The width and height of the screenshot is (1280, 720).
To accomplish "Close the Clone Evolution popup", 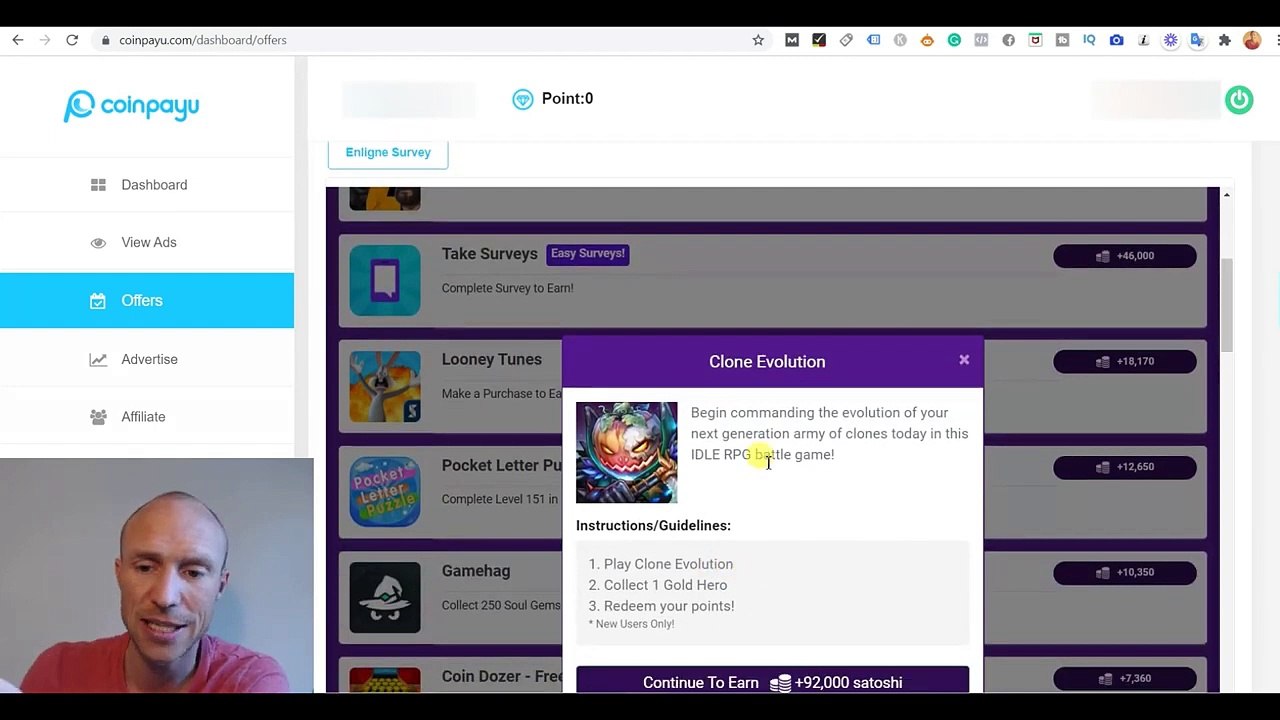I will (x=964, y=359).
